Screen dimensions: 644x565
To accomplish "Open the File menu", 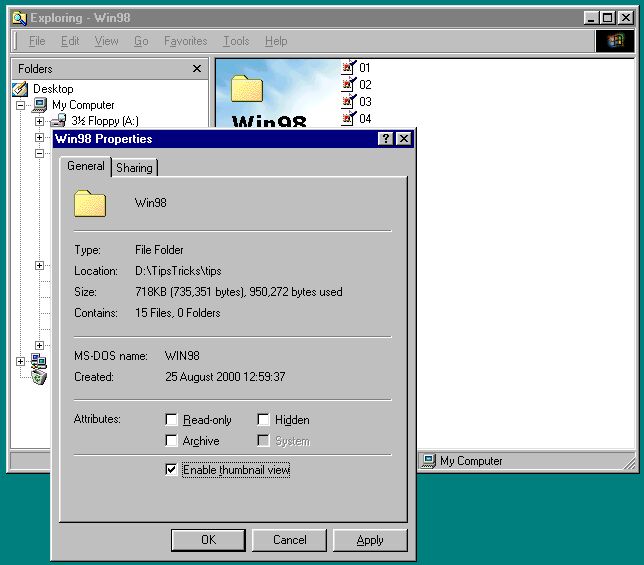I will 37,41.
